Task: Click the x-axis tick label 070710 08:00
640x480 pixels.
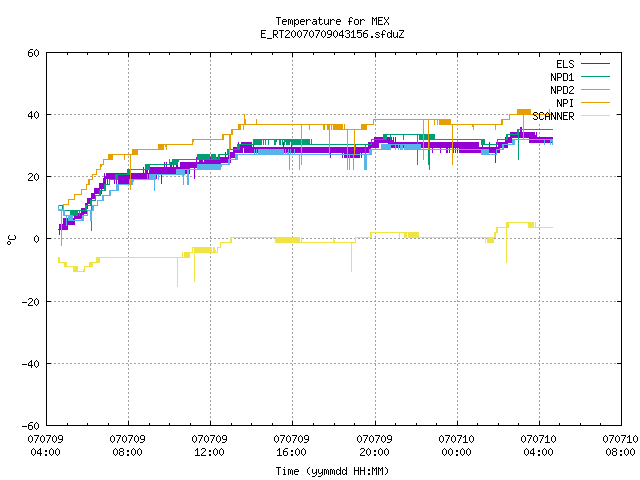Action: click(620, 445)
